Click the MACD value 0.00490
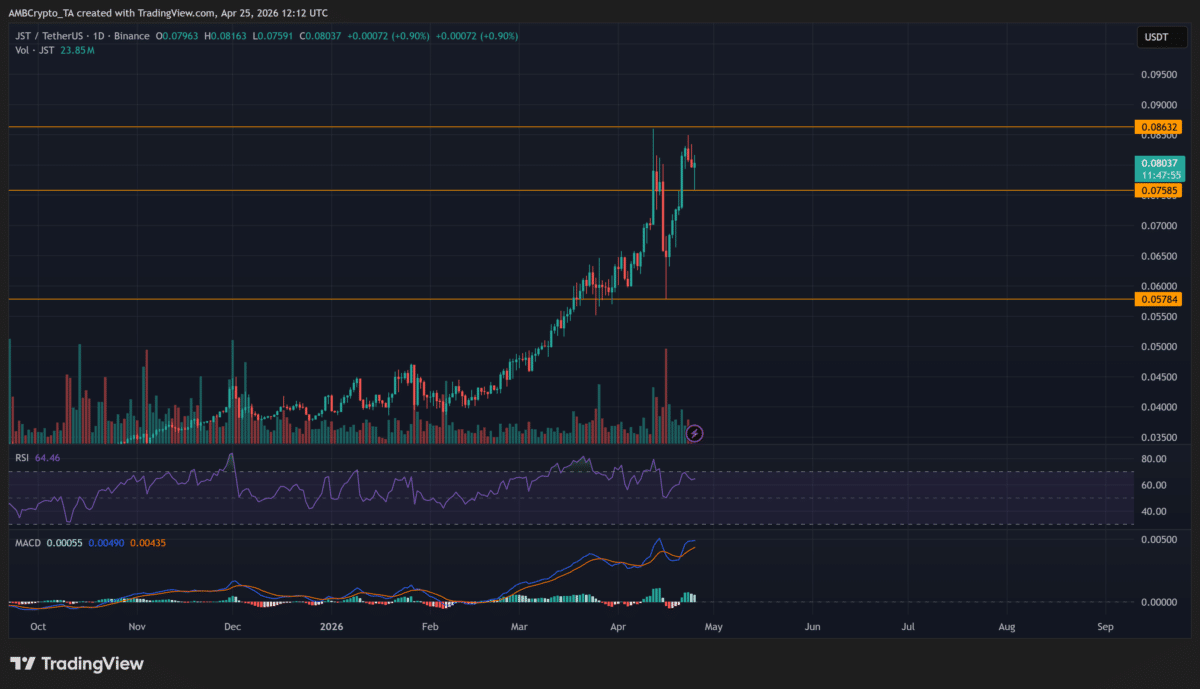 [x=105, y=543]
